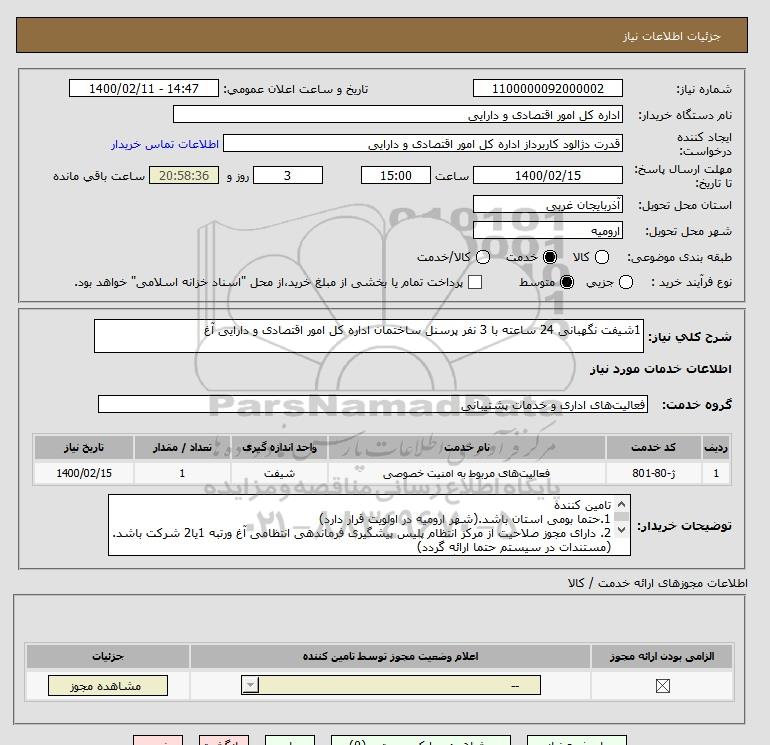The image size is (770, 745).
Task: Click the province field آذربایجان غربی
Action: pyautogui.click(x=548, y=204)
